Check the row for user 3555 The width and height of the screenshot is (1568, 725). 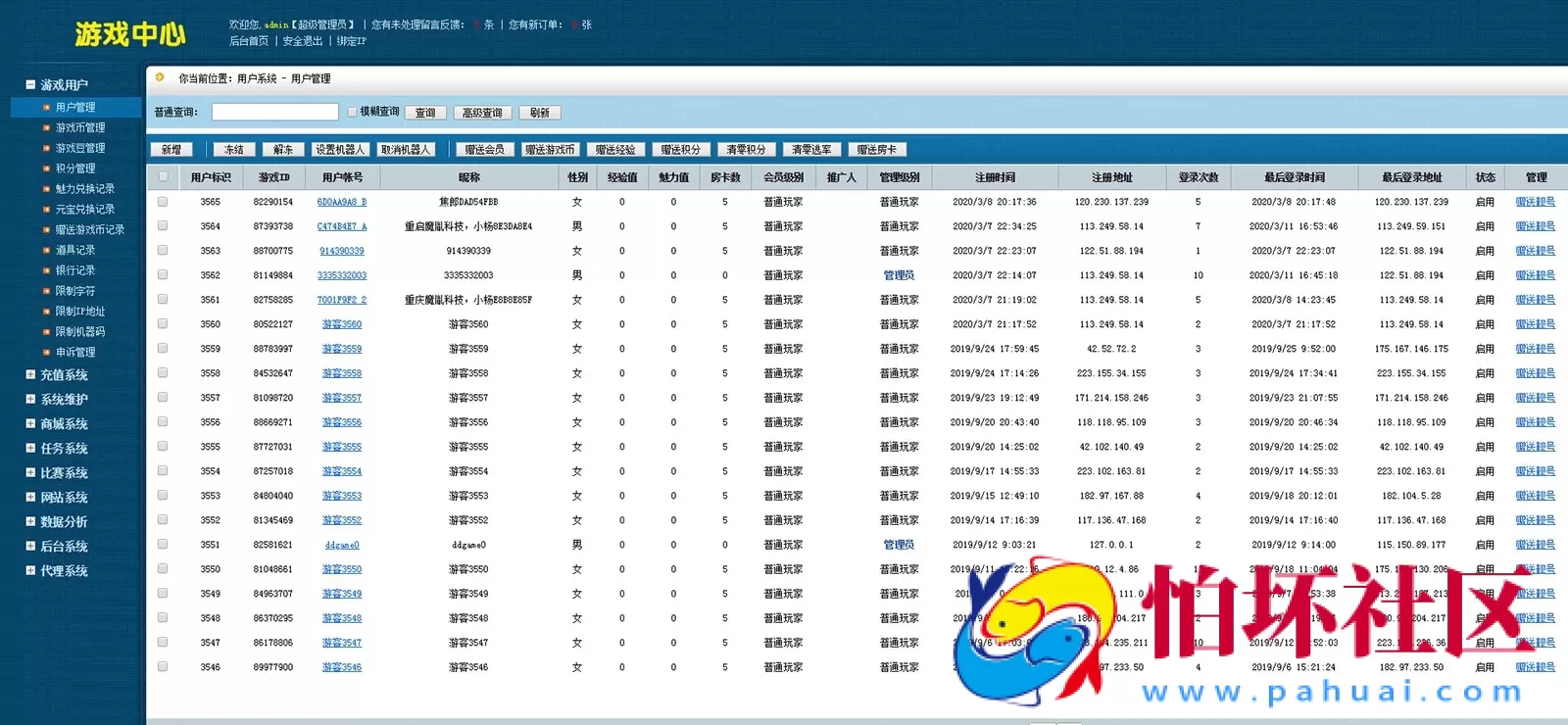[x=163, y=447]
